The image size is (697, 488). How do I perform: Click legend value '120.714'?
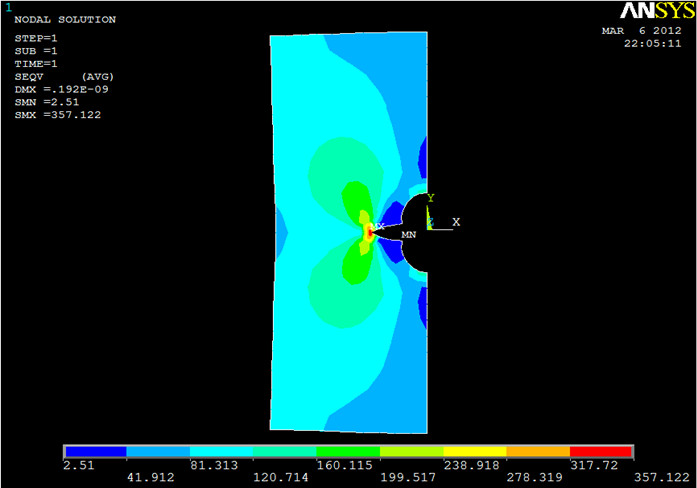point(280,477)
